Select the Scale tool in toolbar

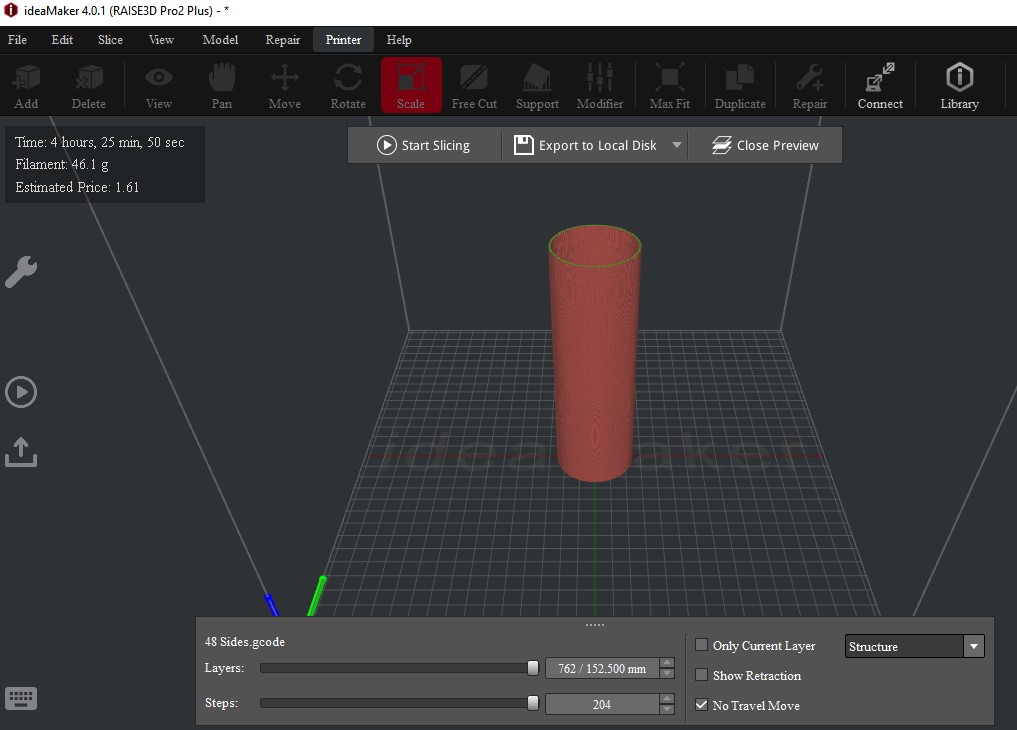click(410, 86)
